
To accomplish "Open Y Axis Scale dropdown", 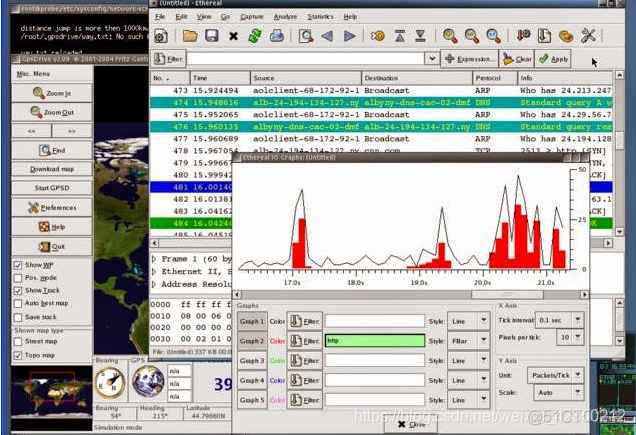I will (558, 392).
